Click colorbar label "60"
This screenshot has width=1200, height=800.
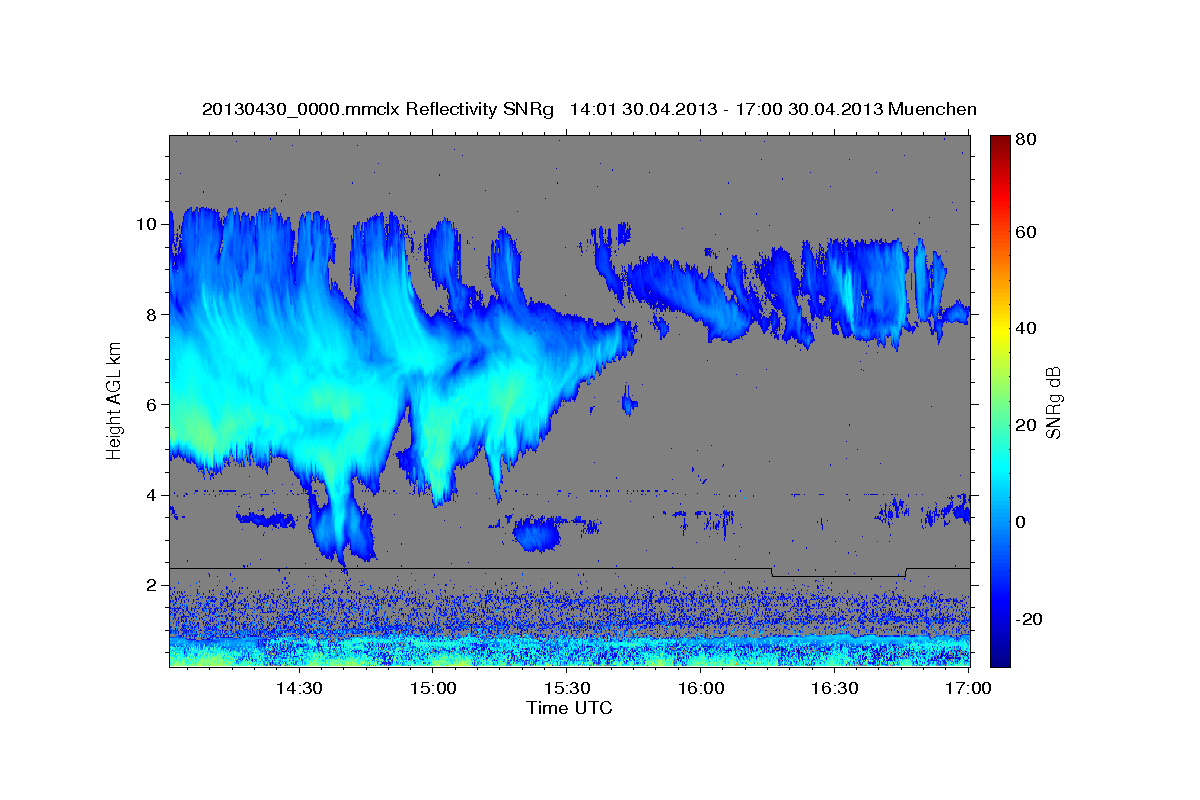(x=1026, y=232)
